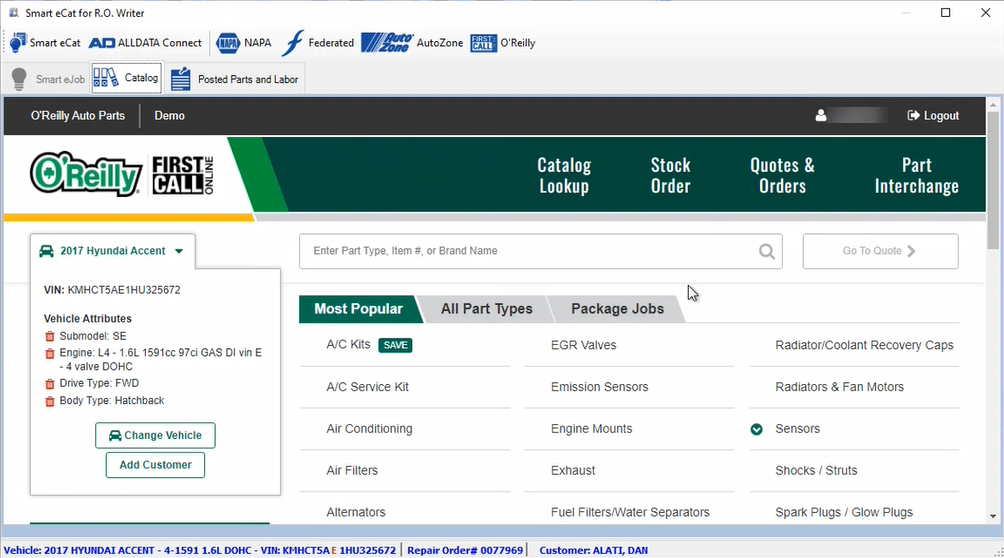Screen dimensions: 1004x558
Task: Select the Shocks / Struts part type
Action: coord(816,470)
